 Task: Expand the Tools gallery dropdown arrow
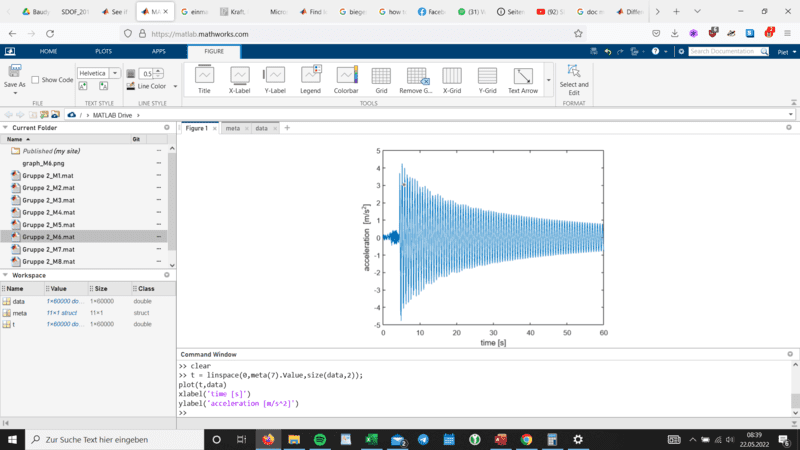point(548,80)
